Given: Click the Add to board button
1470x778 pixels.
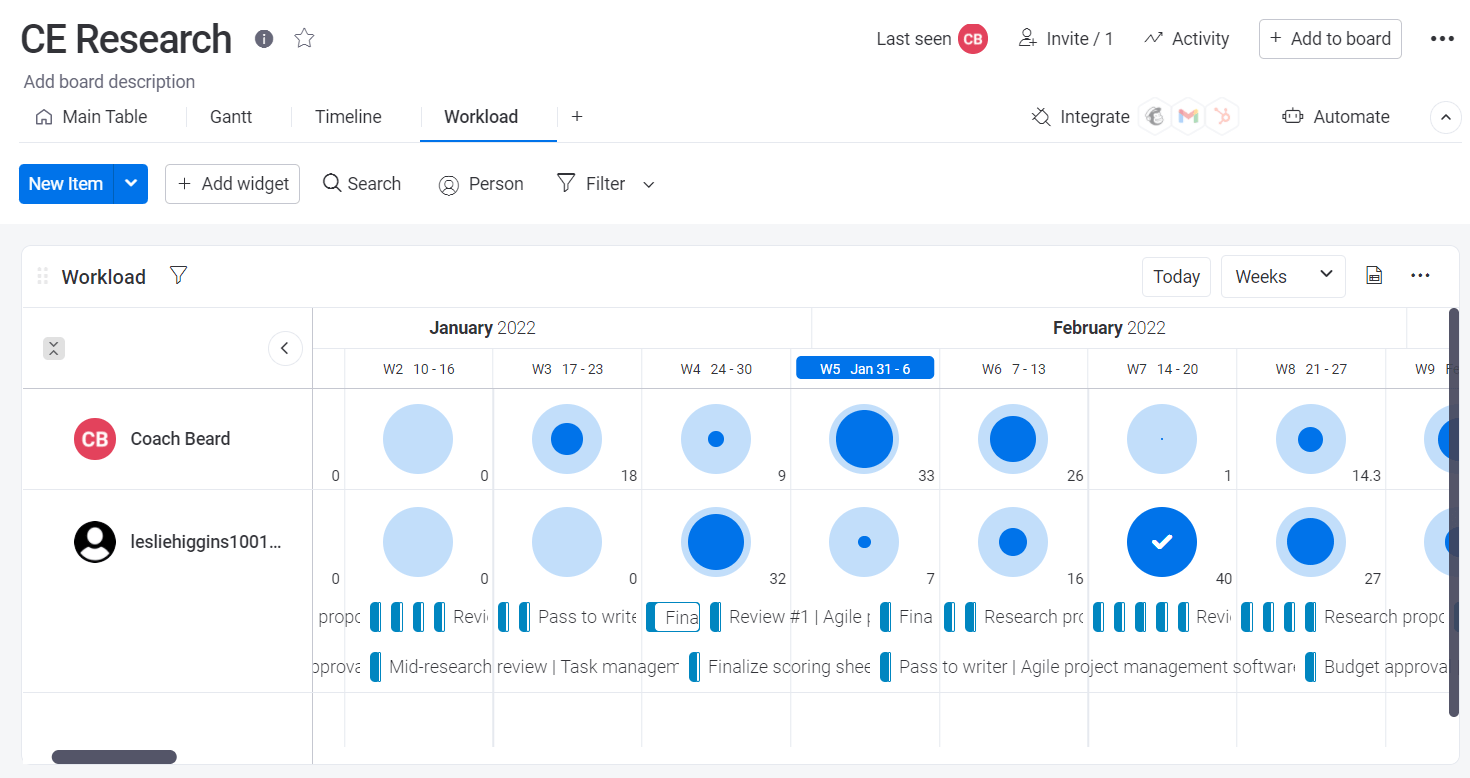Looking at the screenshot, I should pos(1330,38).
